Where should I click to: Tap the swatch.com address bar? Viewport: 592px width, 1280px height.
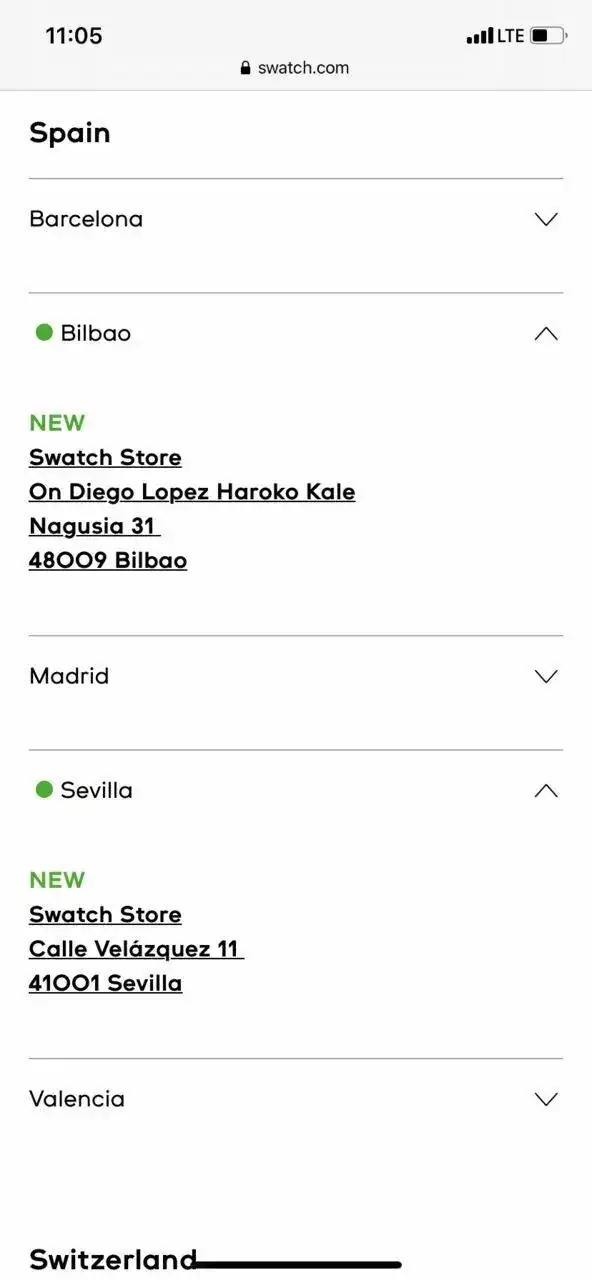coord(295,68)
